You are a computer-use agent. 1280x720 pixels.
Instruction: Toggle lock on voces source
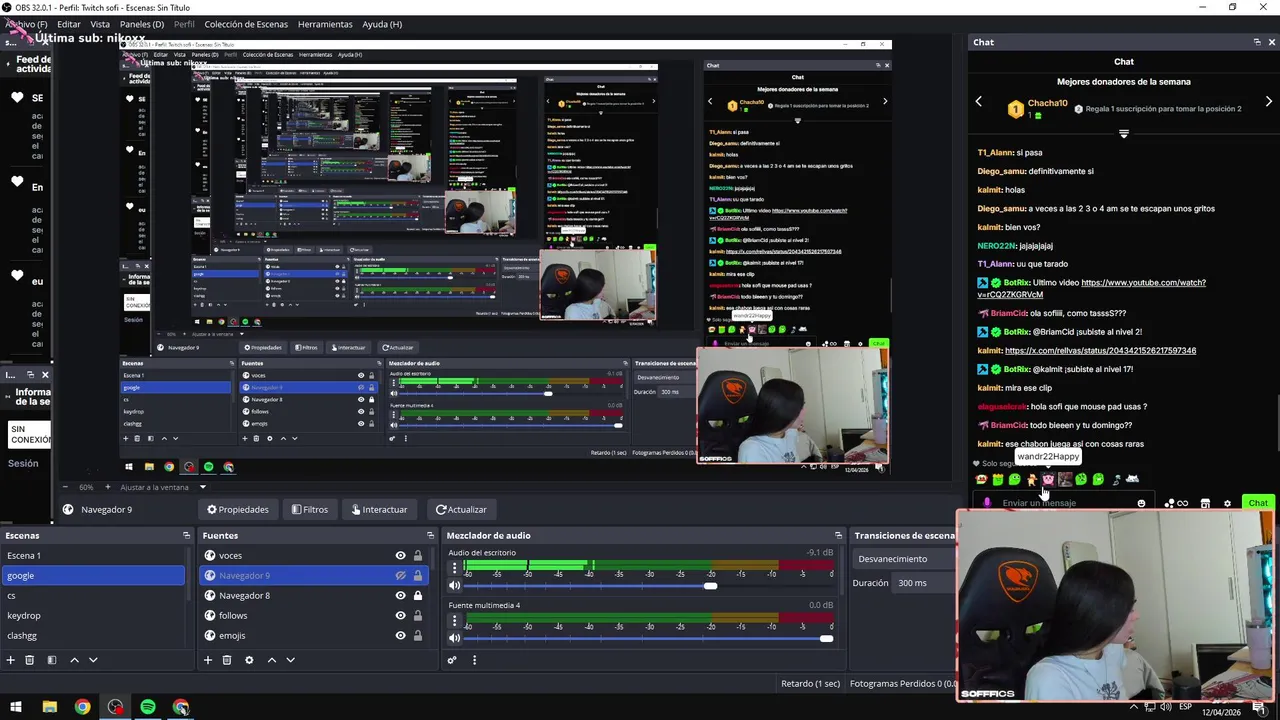click(418, 556)
